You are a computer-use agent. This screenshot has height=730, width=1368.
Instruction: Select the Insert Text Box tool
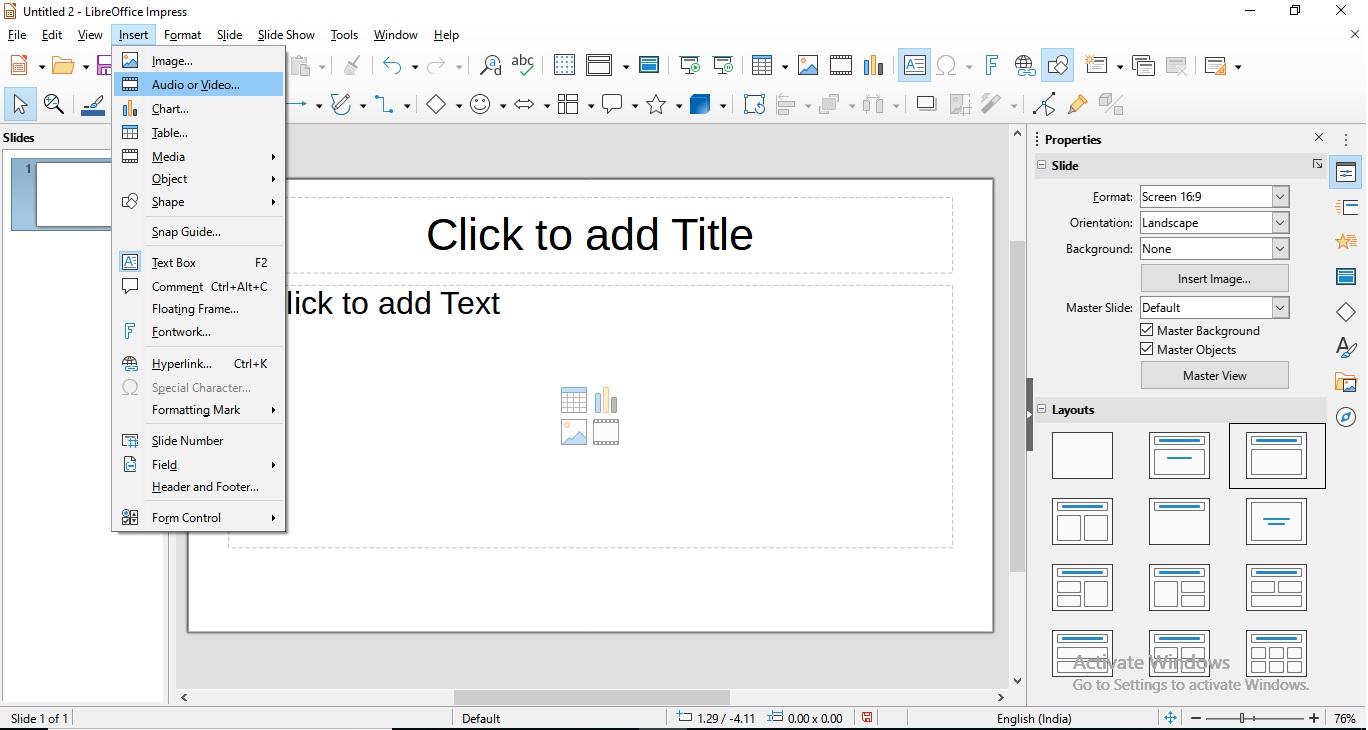914,65
